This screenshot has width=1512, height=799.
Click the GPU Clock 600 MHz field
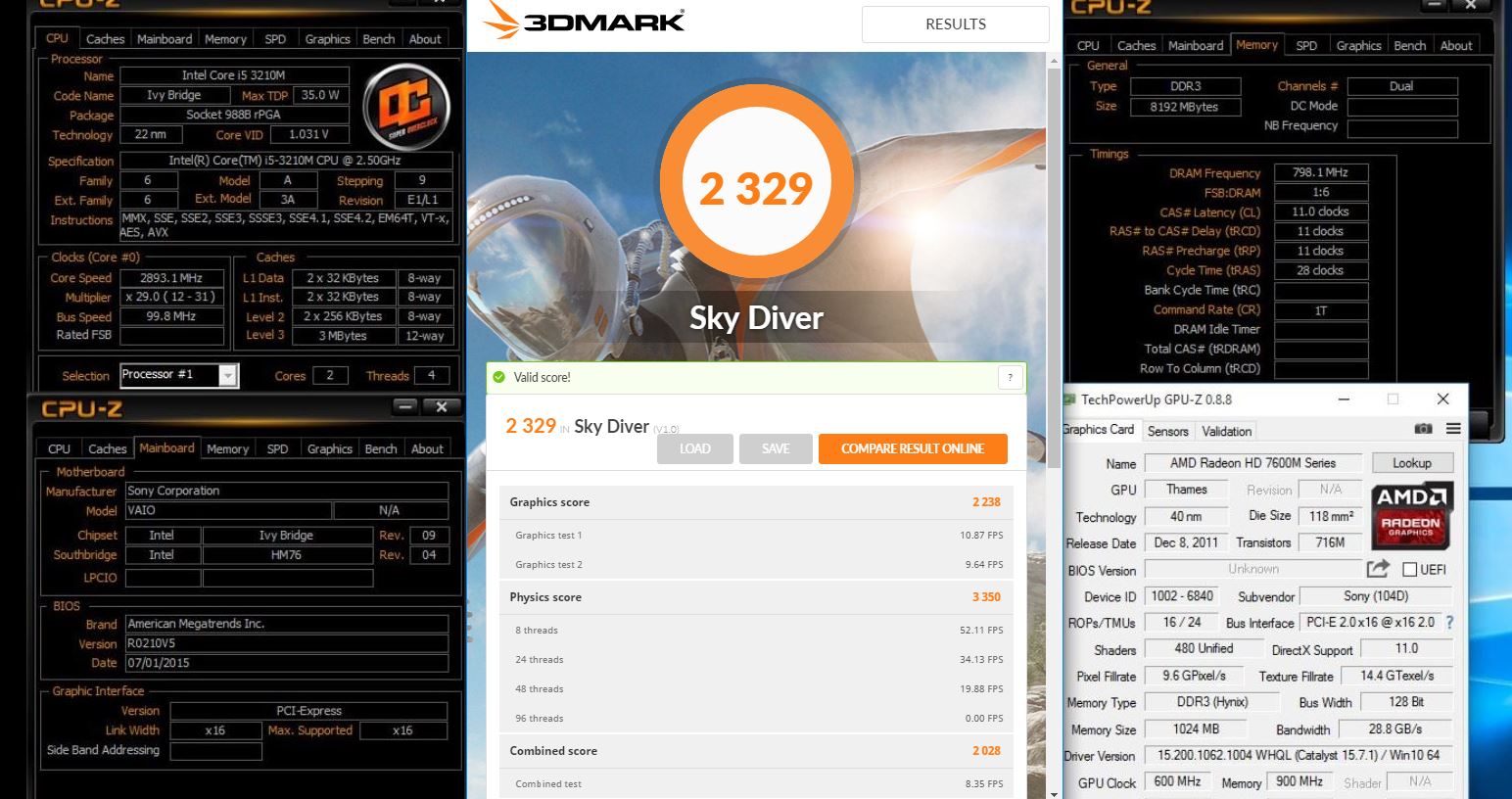coord(1177,781)
